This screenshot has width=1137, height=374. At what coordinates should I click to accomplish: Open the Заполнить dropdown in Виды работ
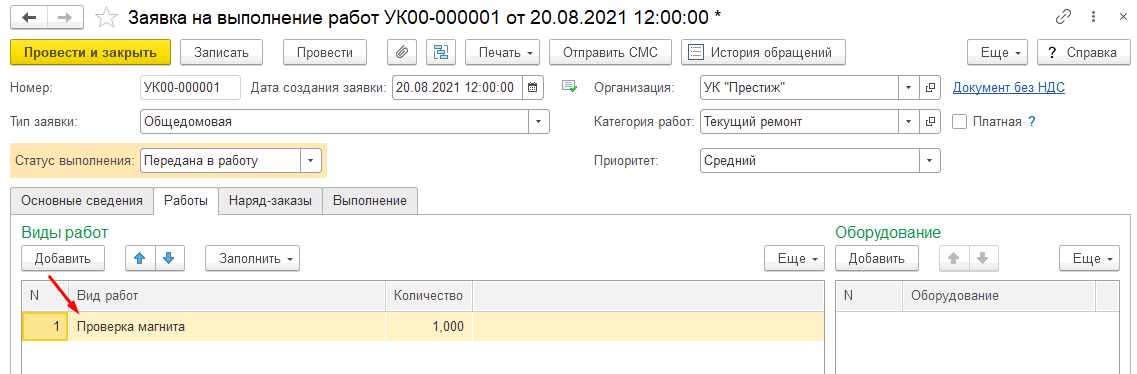pyautogui.click(x=252, y=258)
